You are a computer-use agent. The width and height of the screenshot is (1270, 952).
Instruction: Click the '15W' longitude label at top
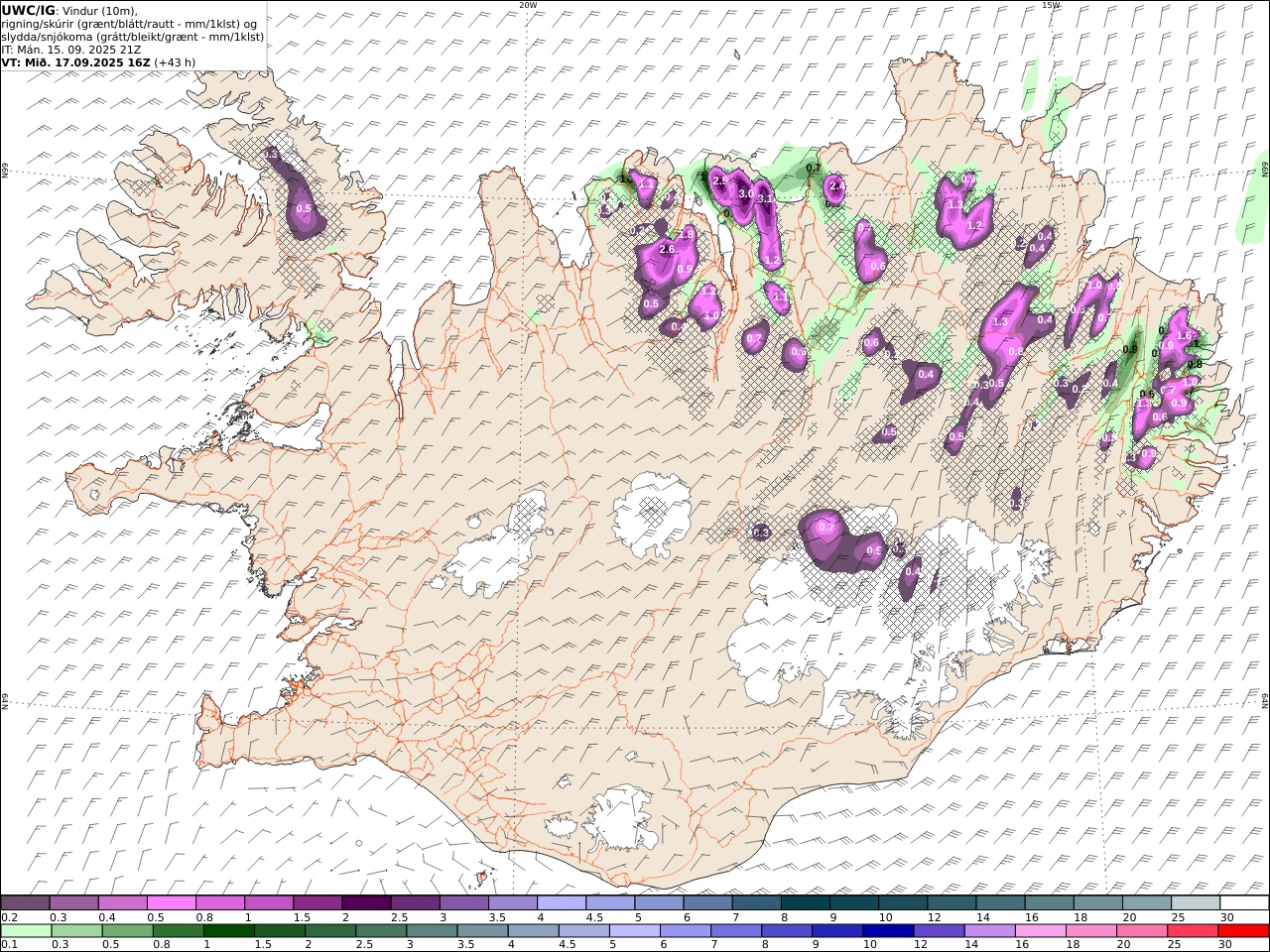point(1051,5)
